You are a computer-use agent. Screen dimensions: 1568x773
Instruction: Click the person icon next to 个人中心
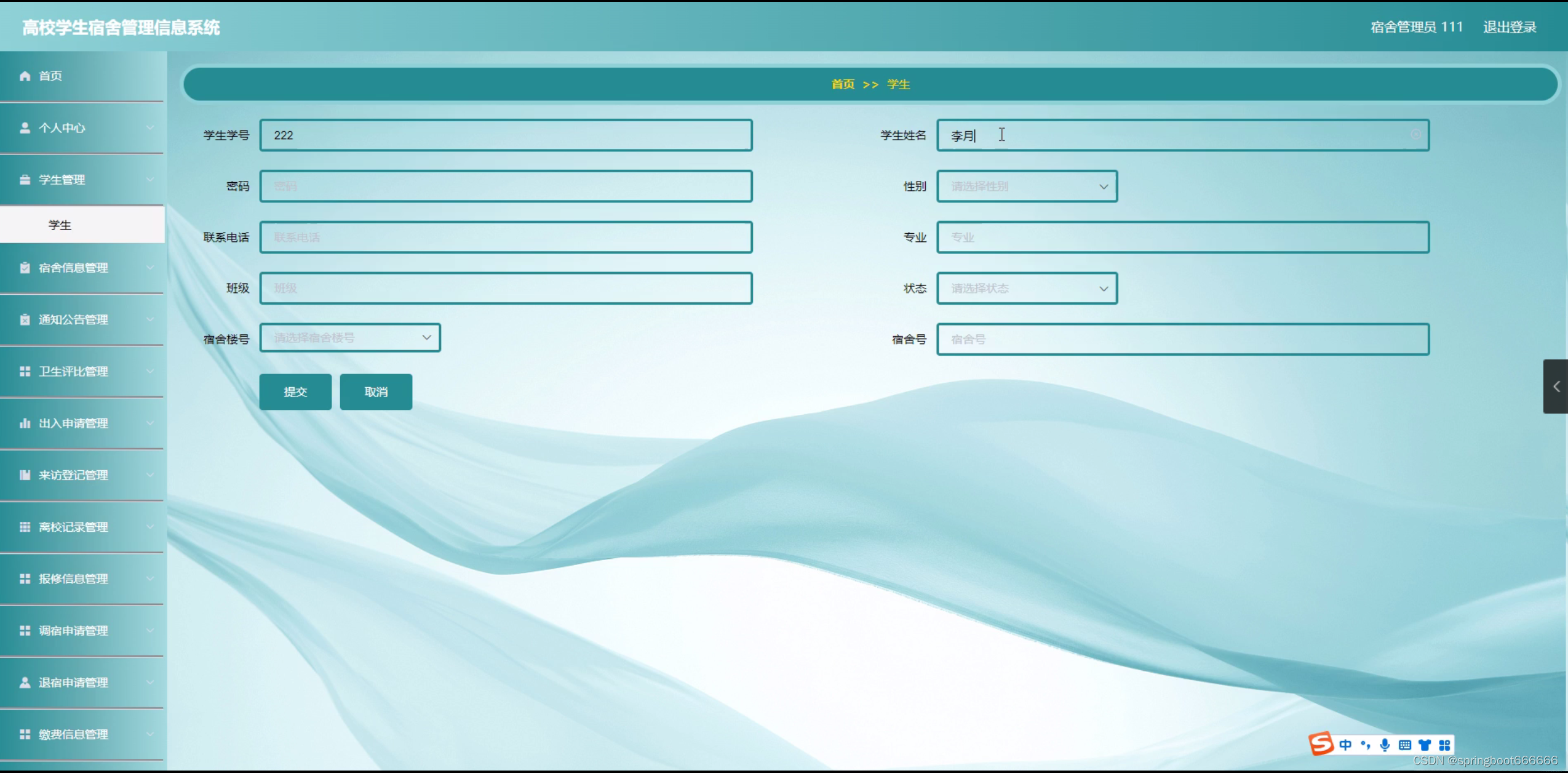pyautogui.click(x=25, y=127)
